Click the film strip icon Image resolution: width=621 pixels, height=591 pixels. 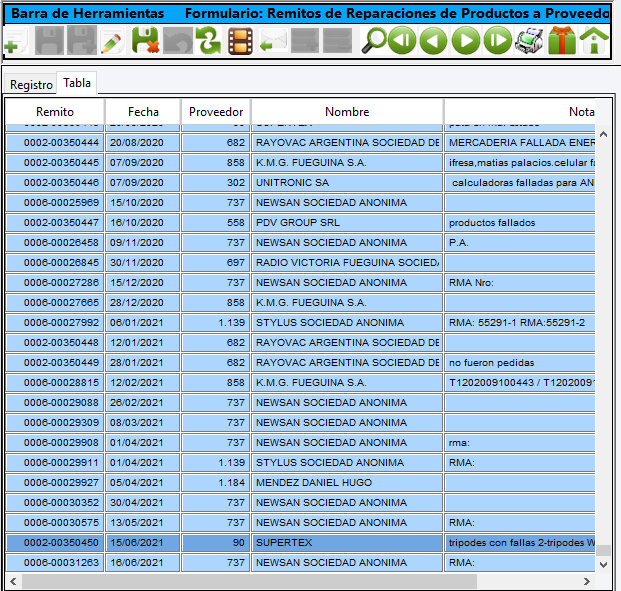pyautogui.click(x=240, y=41)
